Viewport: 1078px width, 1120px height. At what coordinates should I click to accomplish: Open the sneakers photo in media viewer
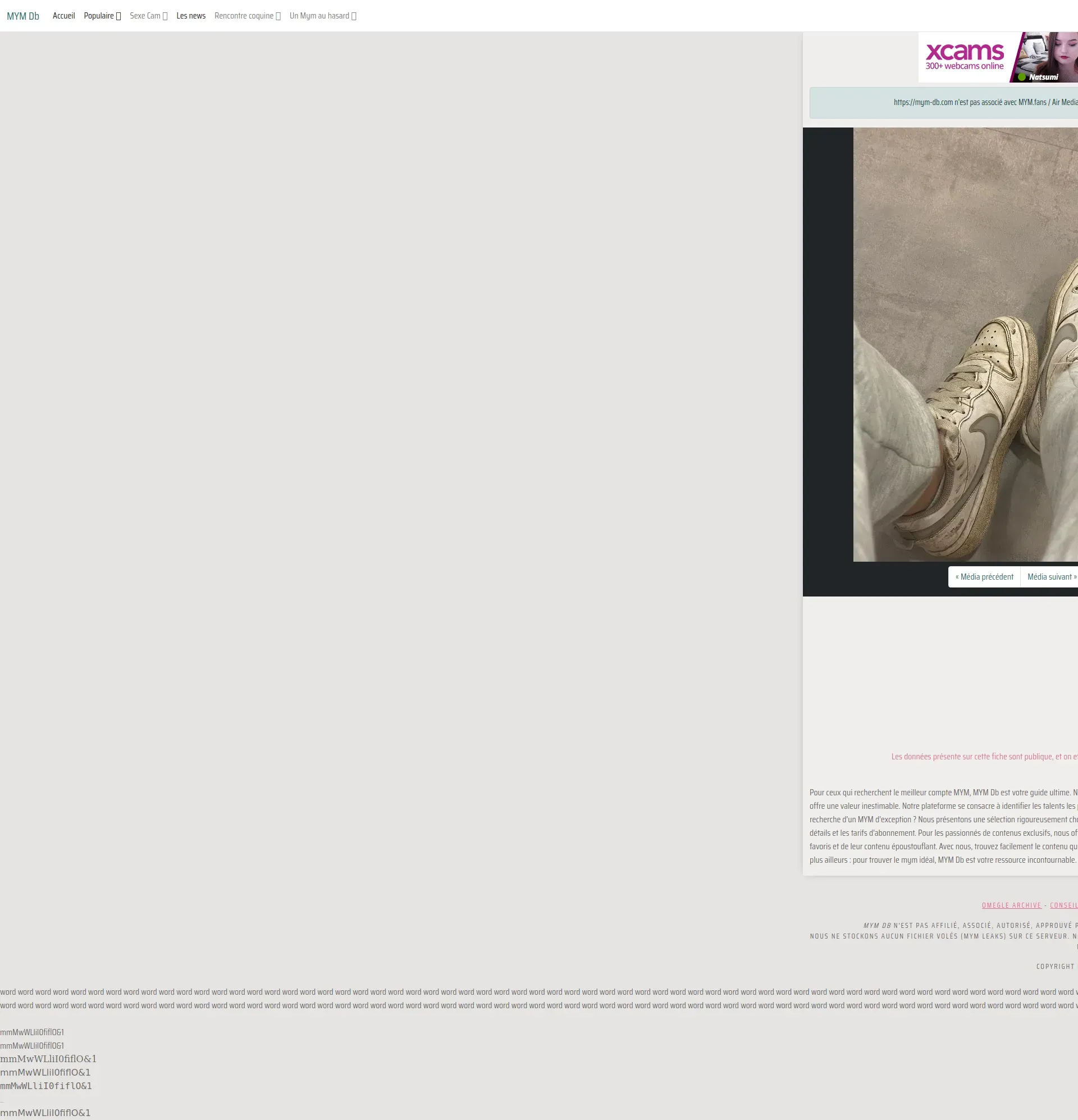pyautogui.click(x=966, y=344)
